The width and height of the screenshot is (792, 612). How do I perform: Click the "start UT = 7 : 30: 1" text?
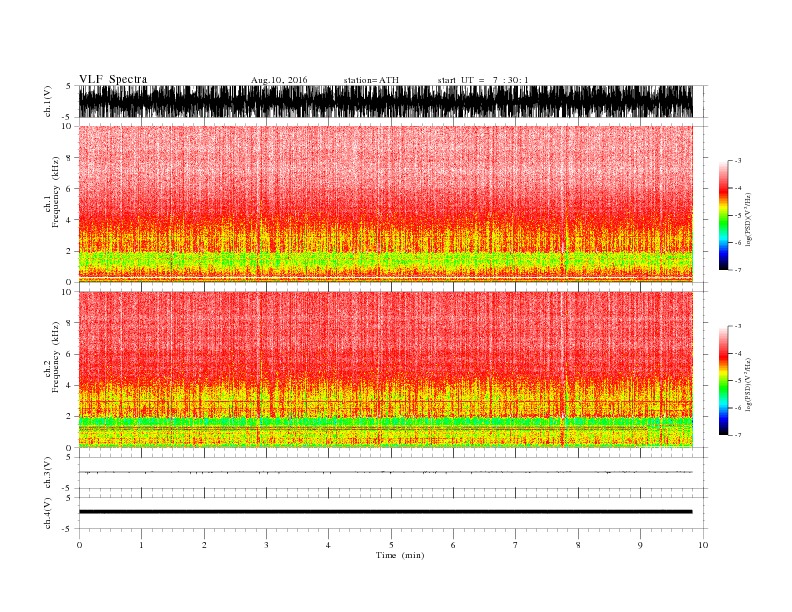click(x=483, y=80)
